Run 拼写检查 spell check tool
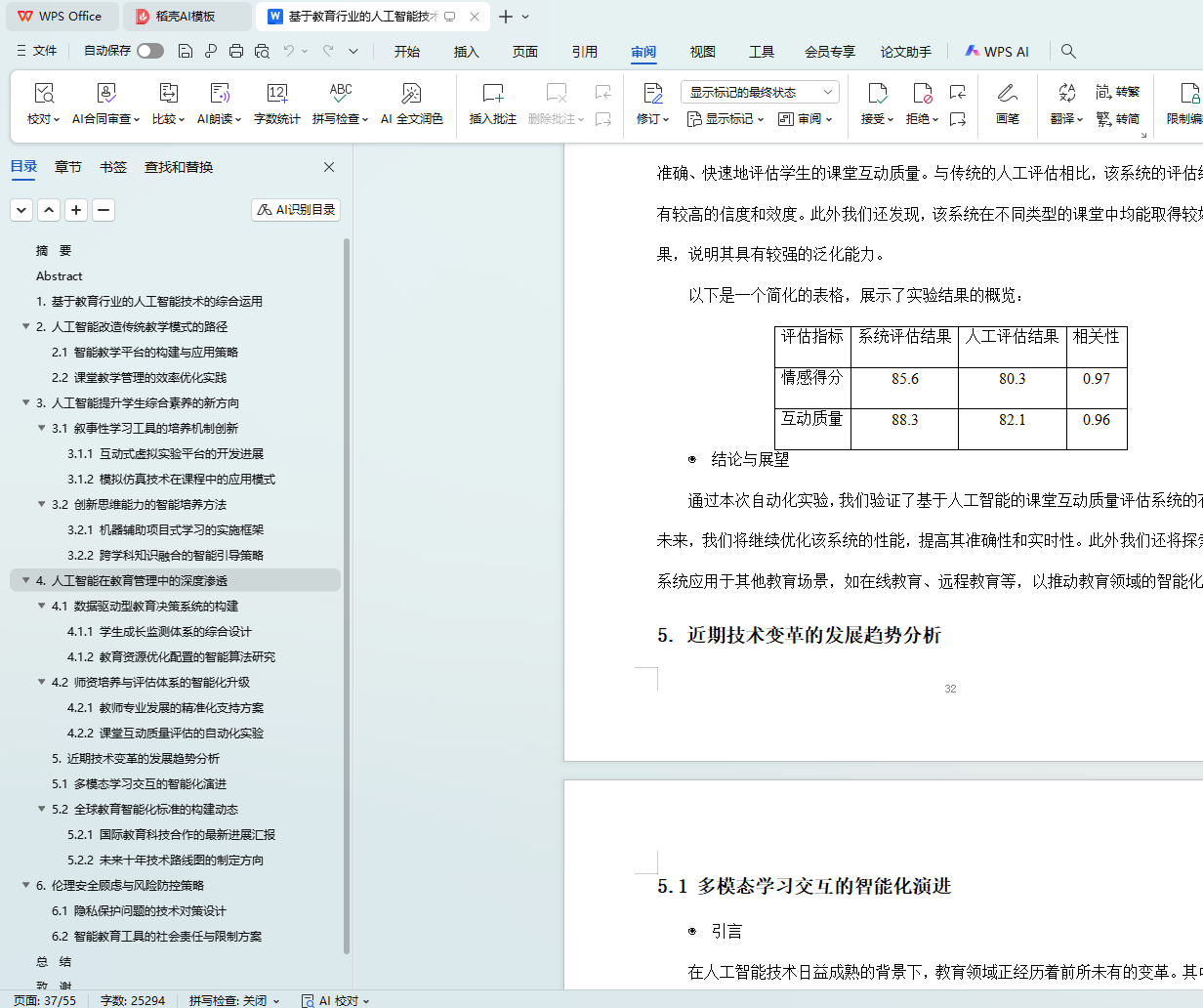The image size is (1203, 1008). [x=339, y=95]
